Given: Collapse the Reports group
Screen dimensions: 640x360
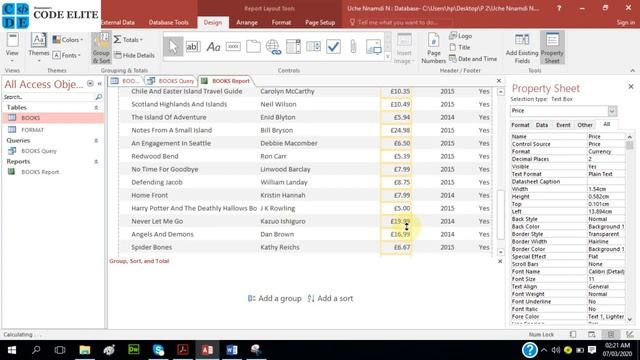Looking at the screenshot, I should click(x=96, y=162).
